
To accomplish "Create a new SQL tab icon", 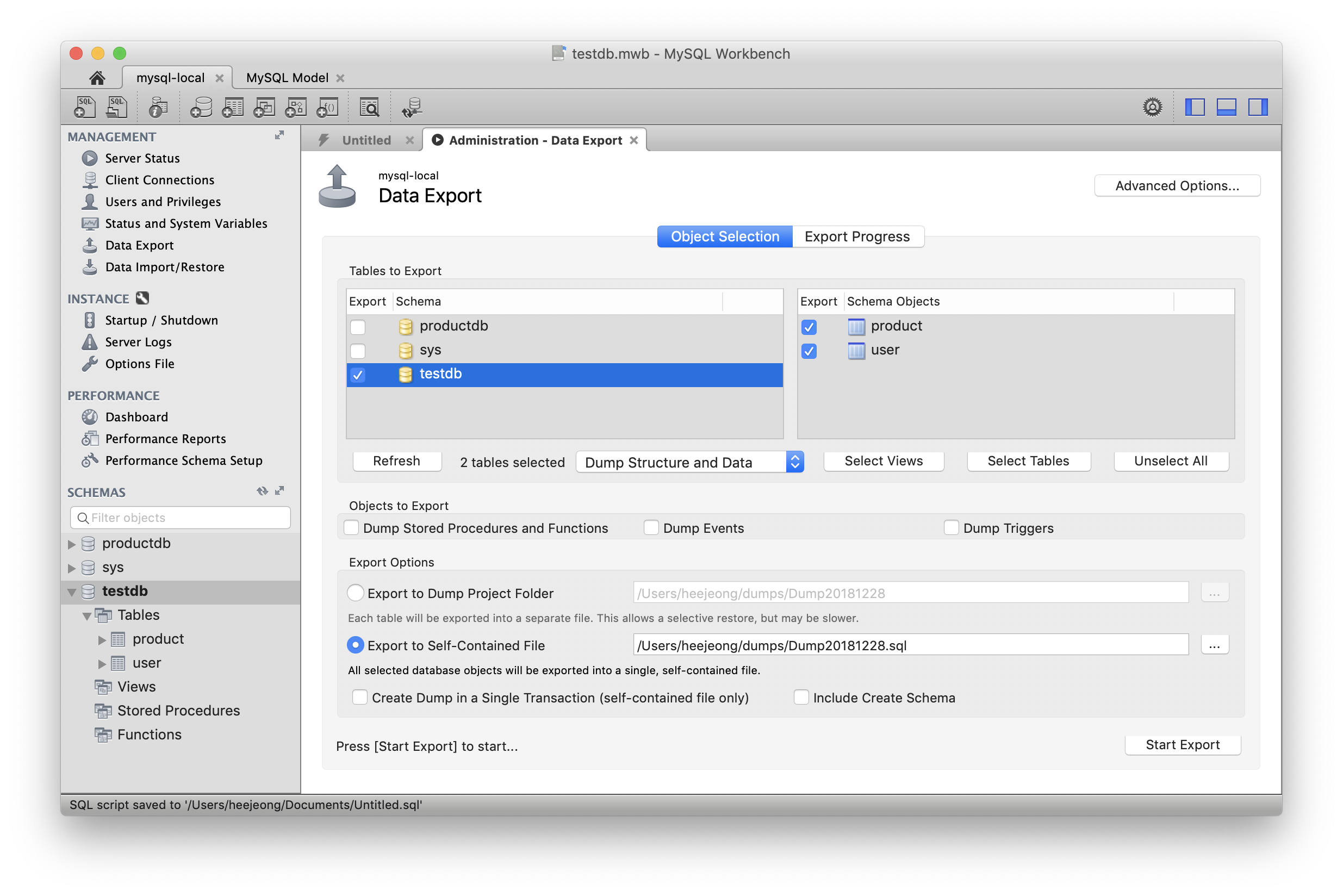I will click(85, 107).
